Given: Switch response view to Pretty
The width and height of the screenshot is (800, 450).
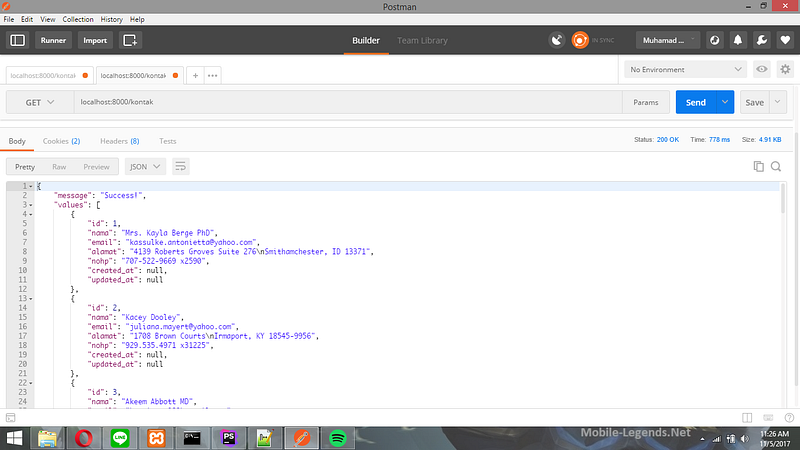Looking at the screenshot, I should [25, 167].
